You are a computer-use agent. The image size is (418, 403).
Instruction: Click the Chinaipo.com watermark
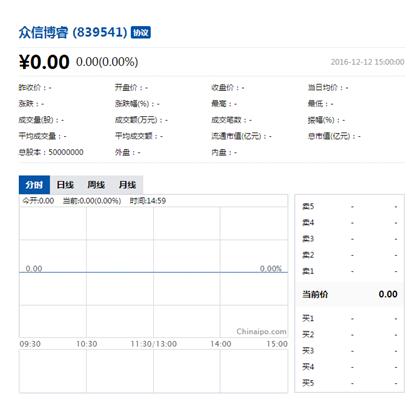pos(261,332)
